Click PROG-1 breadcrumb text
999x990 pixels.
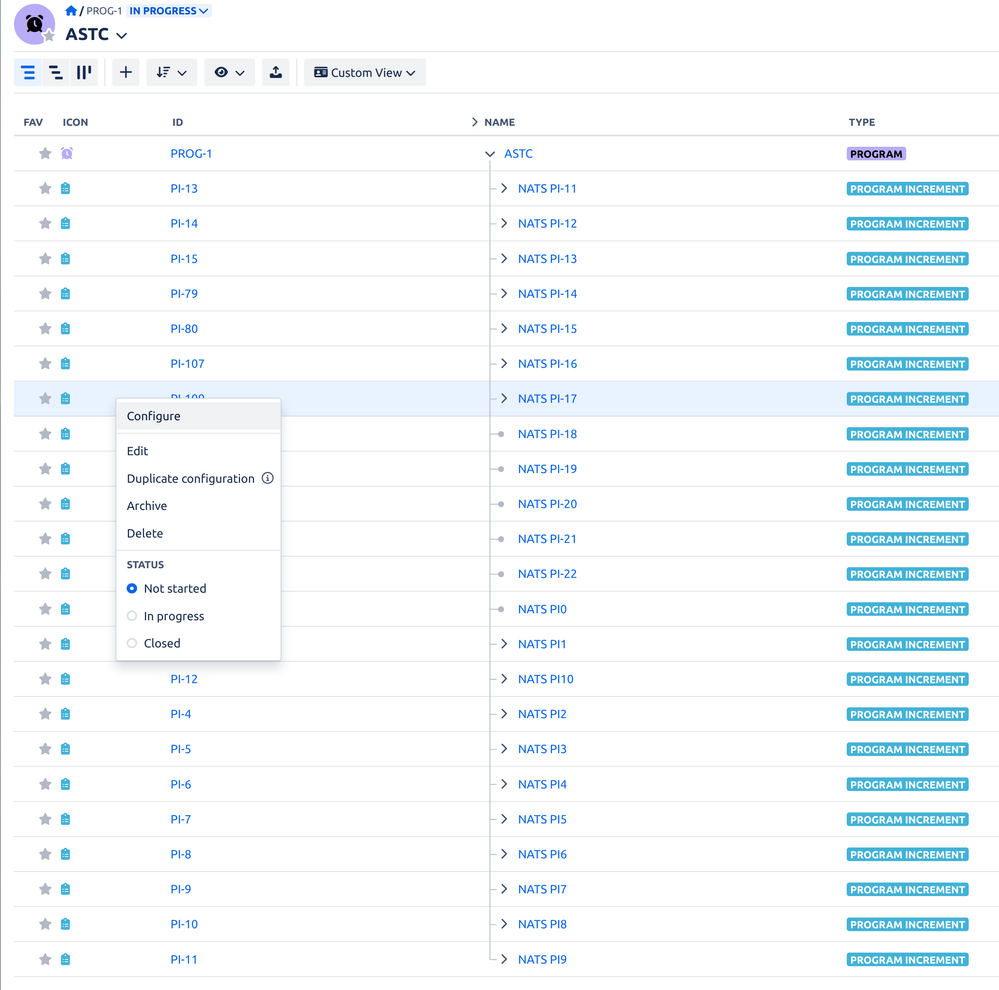point(104,11)
